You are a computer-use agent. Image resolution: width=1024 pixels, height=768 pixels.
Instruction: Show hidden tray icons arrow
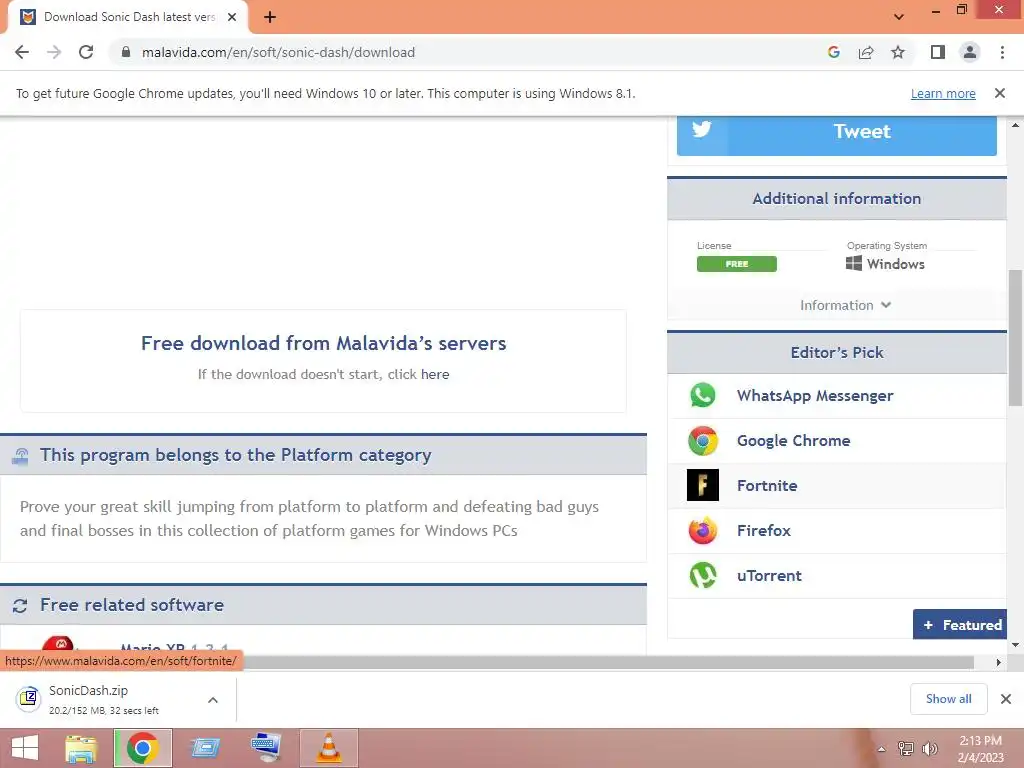click(881, 749)
